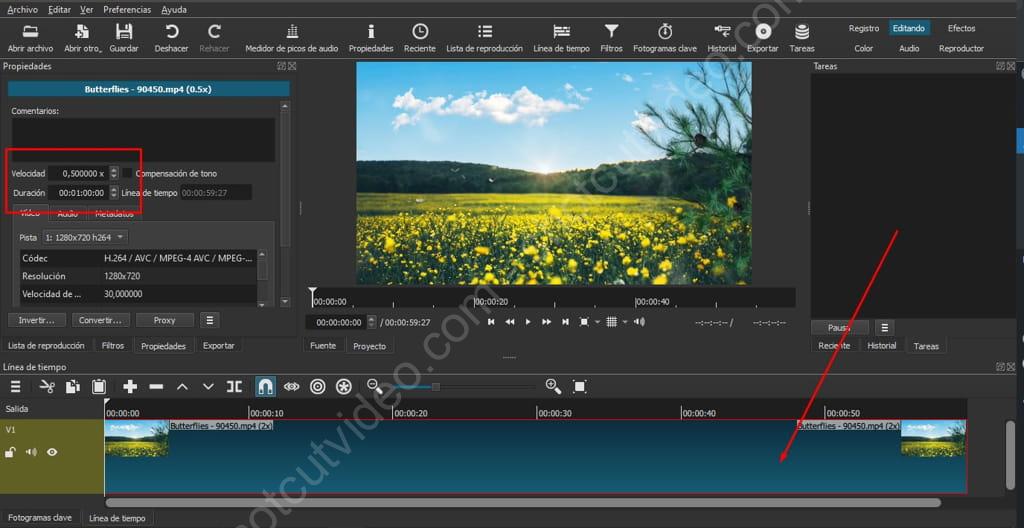Mute the V1 track speaker icon

pyautogui.click(x=31, y=452)
